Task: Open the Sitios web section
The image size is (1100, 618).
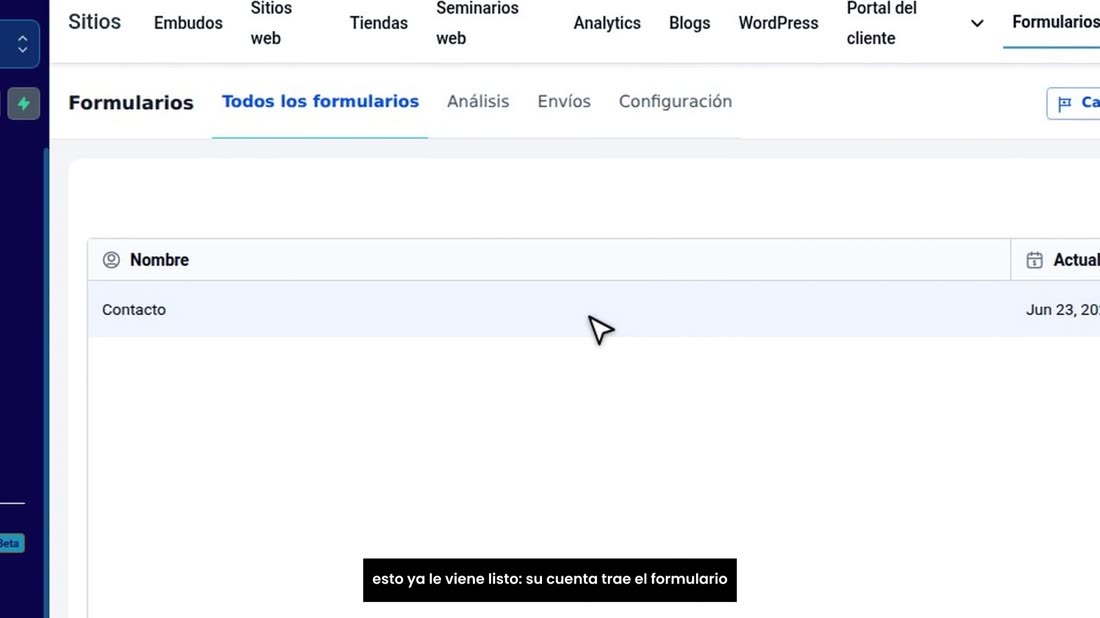Action: (x=271, y=23)
